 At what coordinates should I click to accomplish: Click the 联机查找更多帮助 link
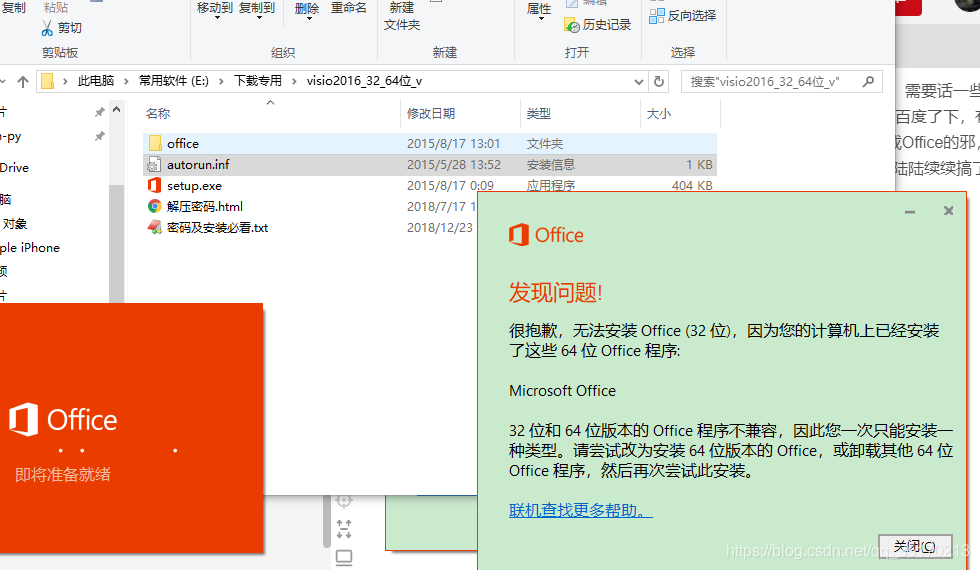click(581, 510)
